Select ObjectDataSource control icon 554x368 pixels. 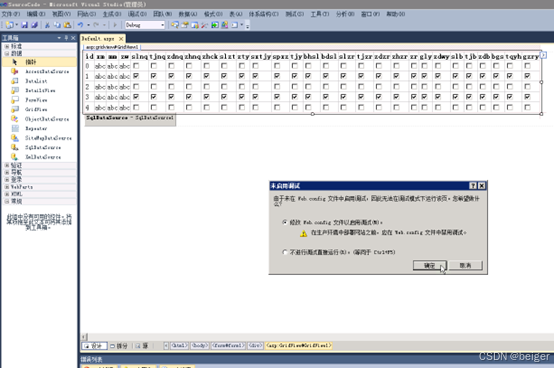point(14,119)
